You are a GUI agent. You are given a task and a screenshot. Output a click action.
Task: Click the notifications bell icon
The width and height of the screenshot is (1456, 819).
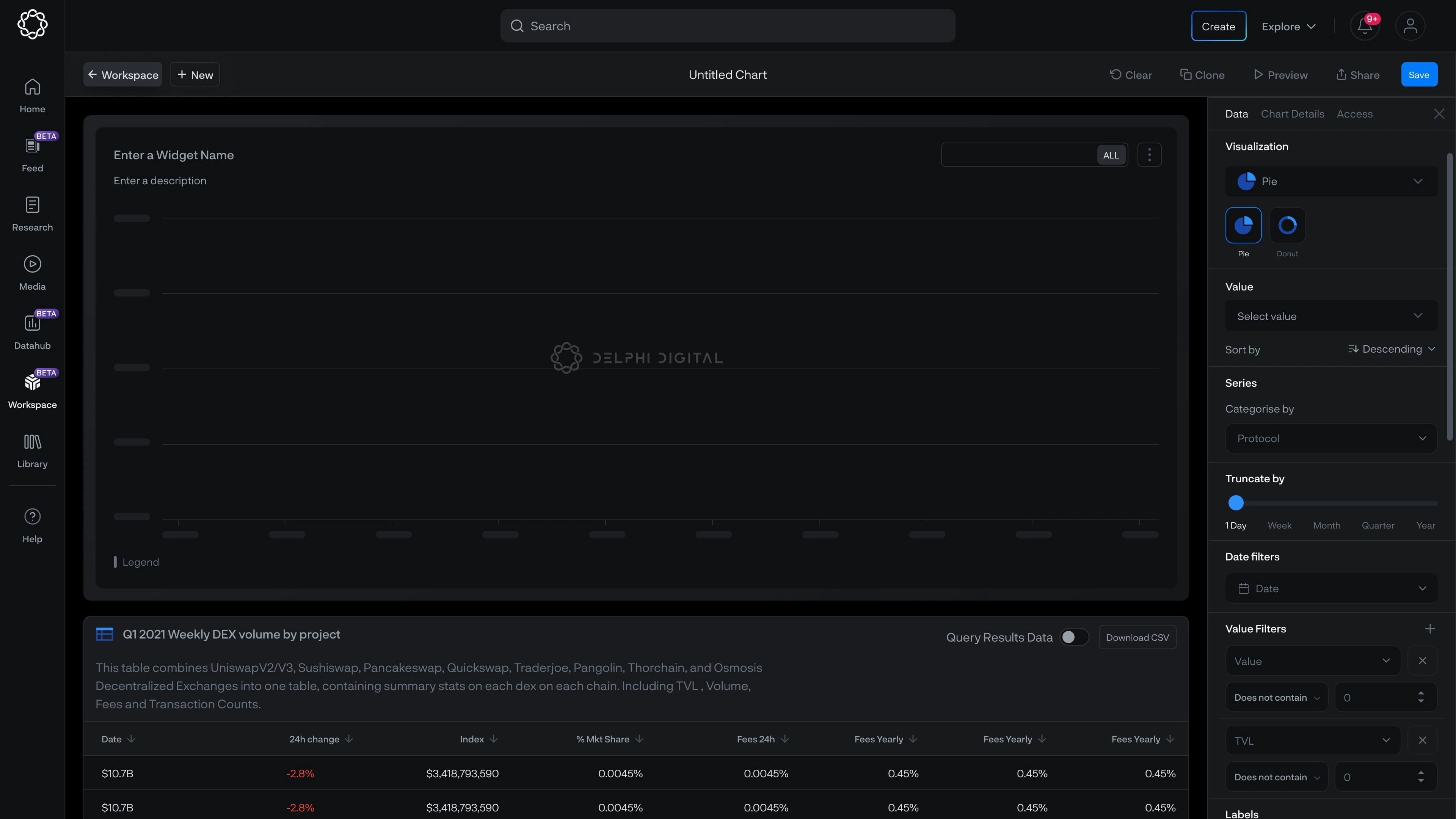tap(1365, 26)
